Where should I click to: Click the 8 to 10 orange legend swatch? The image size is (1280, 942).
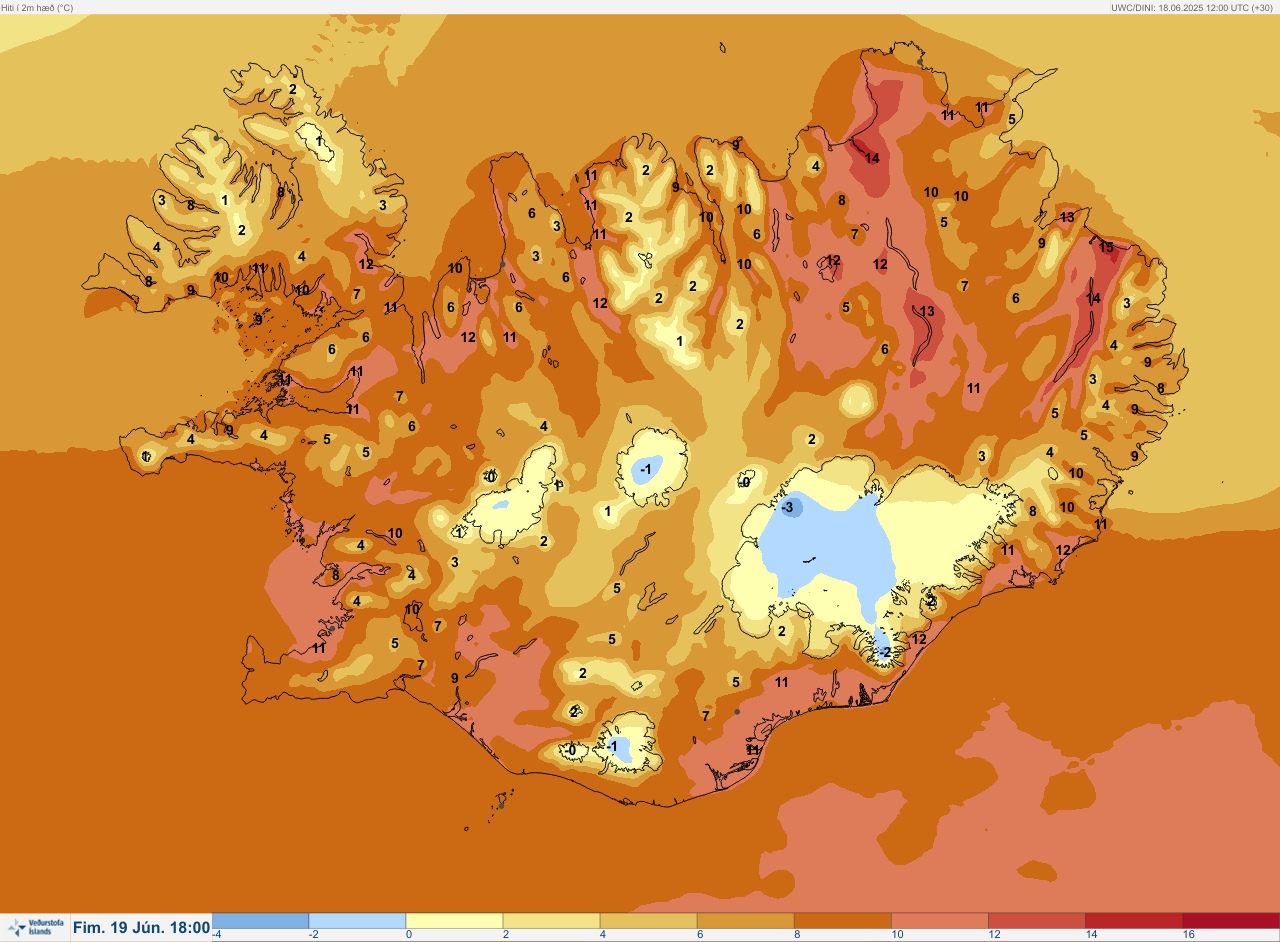point(842,920)
